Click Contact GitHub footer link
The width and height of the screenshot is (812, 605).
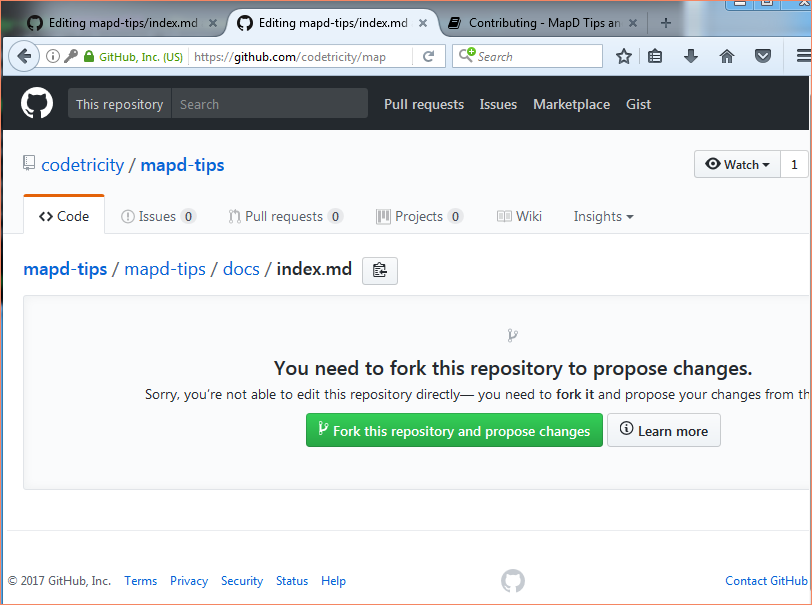[x=766, y=581]
